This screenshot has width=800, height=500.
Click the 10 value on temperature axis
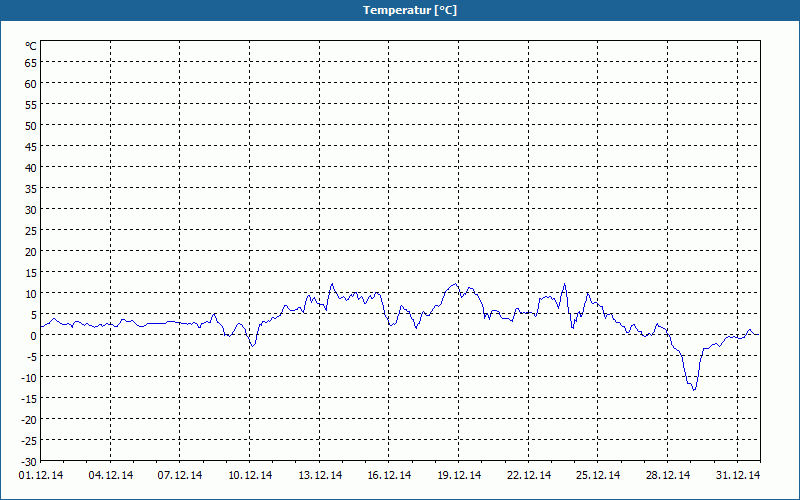point(31,294)
